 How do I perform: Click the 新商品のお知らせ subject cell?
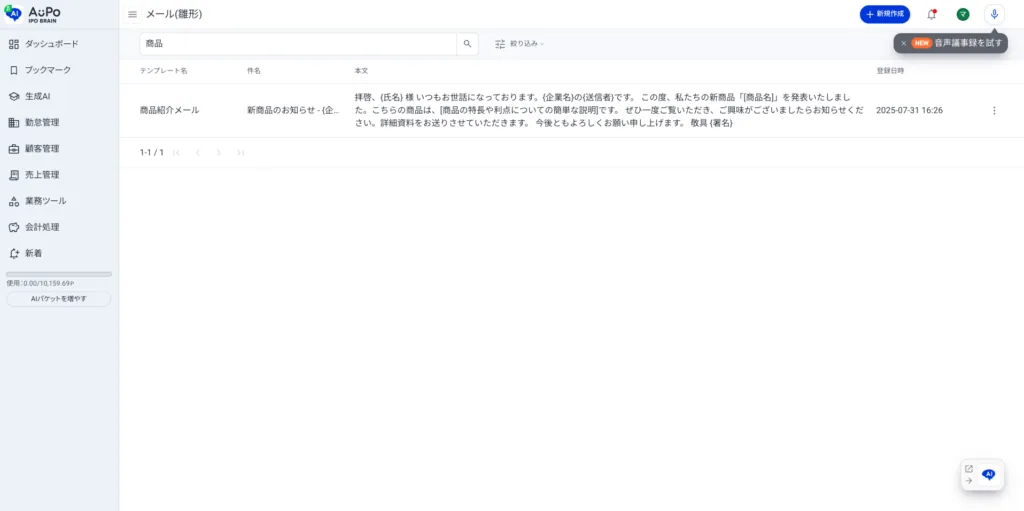pyautogui.click(x=293, y=110)
